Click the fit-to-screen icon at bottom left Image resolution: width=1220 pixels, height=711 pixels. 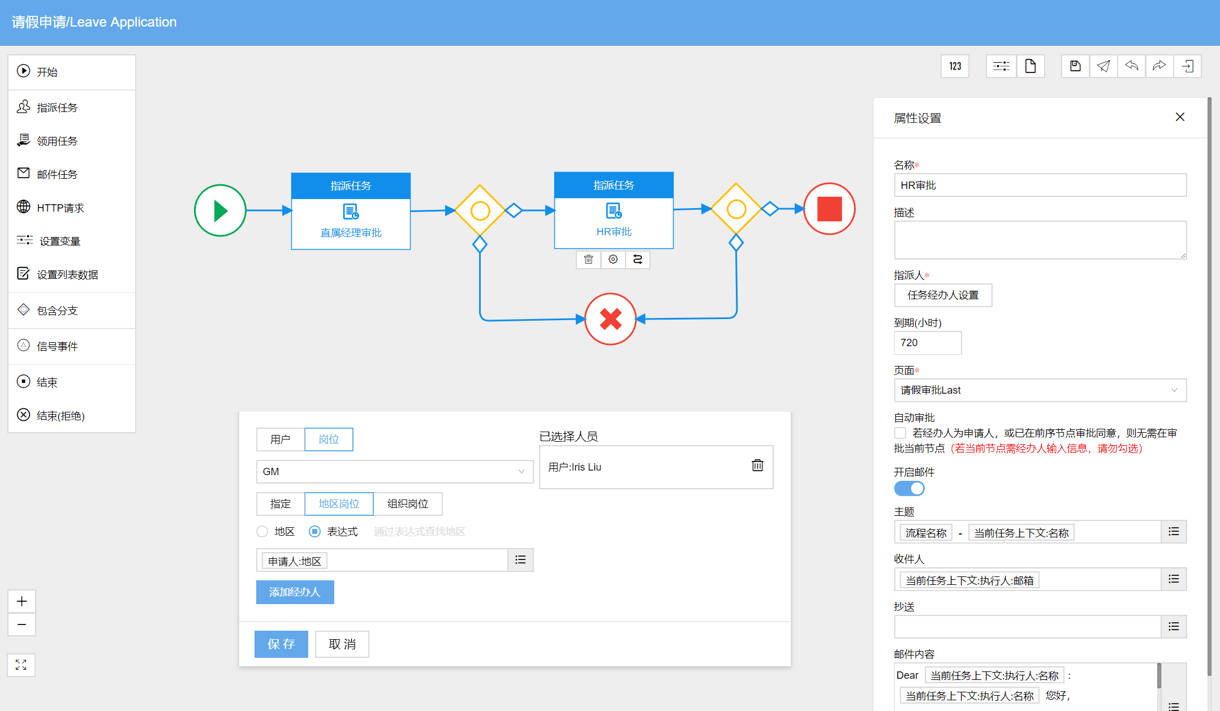21,665
